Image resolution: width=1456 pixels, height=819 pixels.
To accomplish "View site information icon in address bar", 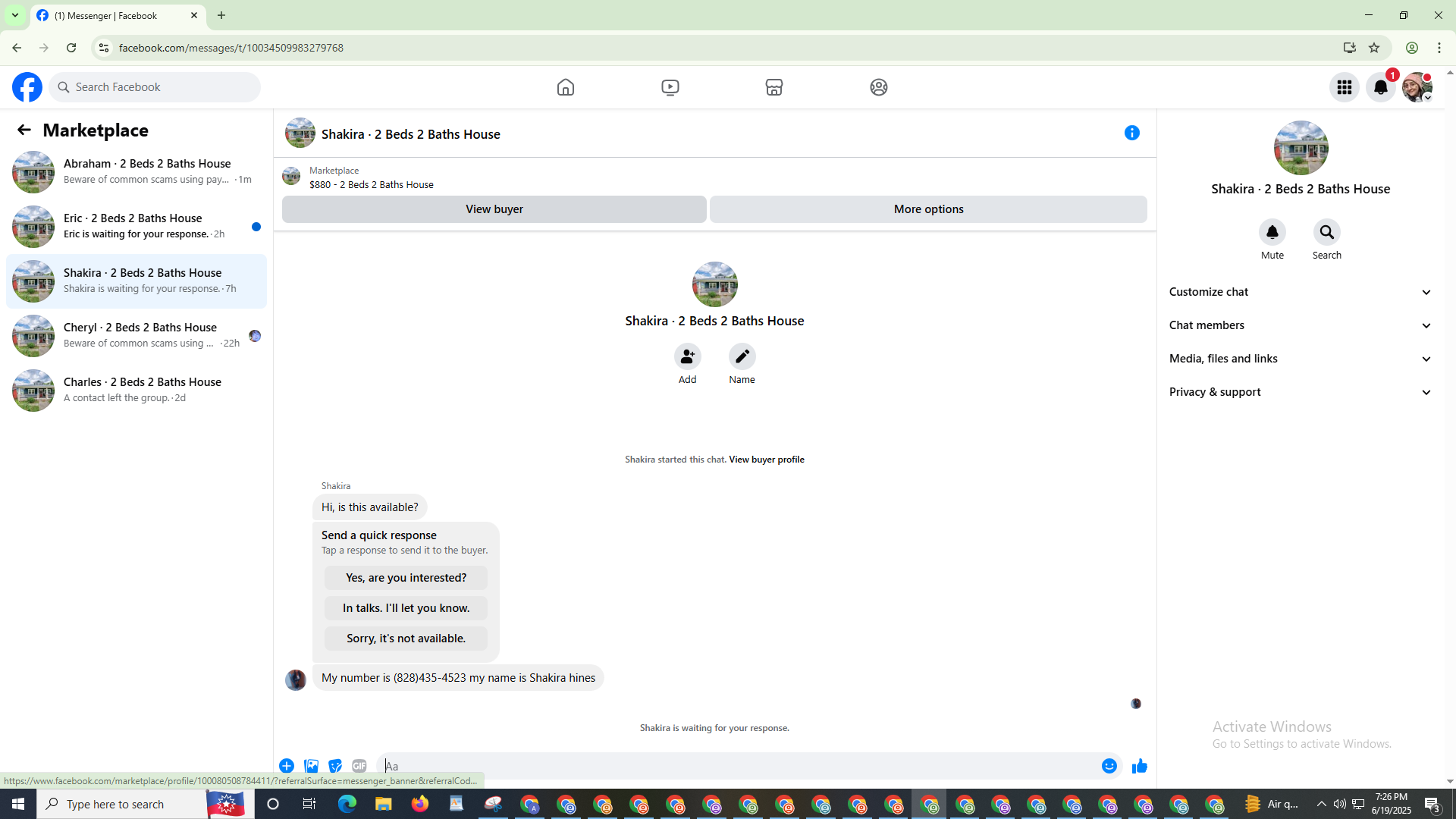I will coord(104,48).
